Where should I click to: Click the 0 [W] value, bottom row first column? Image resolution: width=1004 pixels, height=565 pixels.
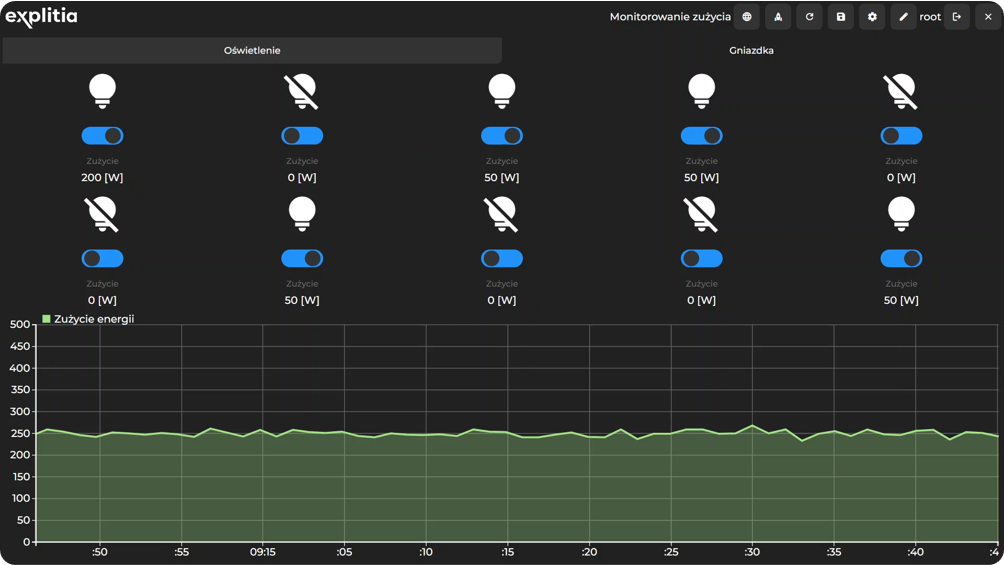[102, 300]
